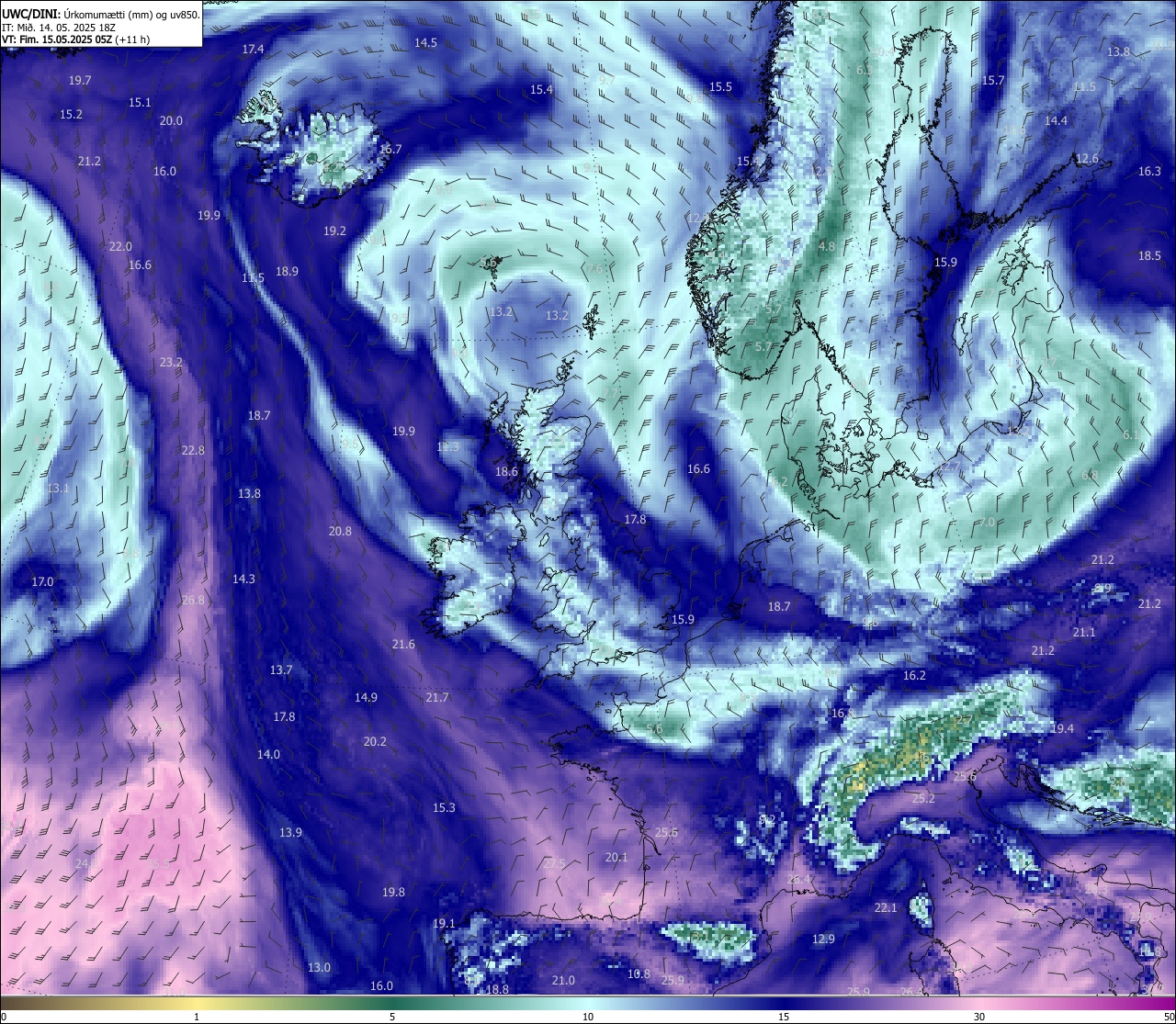The width and height of the screenshot is (1176, 1024).
Task: Click the 13.0 value label
Action: click(319, 968)
